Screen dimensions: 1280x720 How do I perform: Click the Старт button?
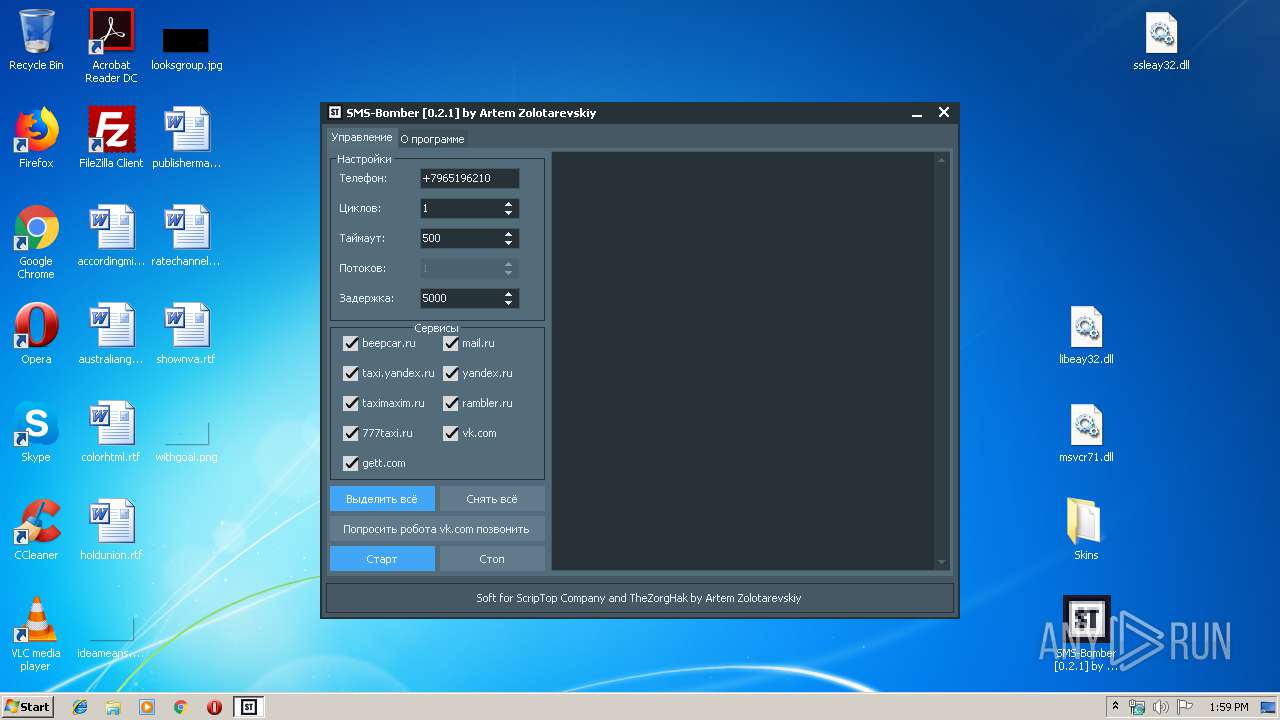[382, 559]
